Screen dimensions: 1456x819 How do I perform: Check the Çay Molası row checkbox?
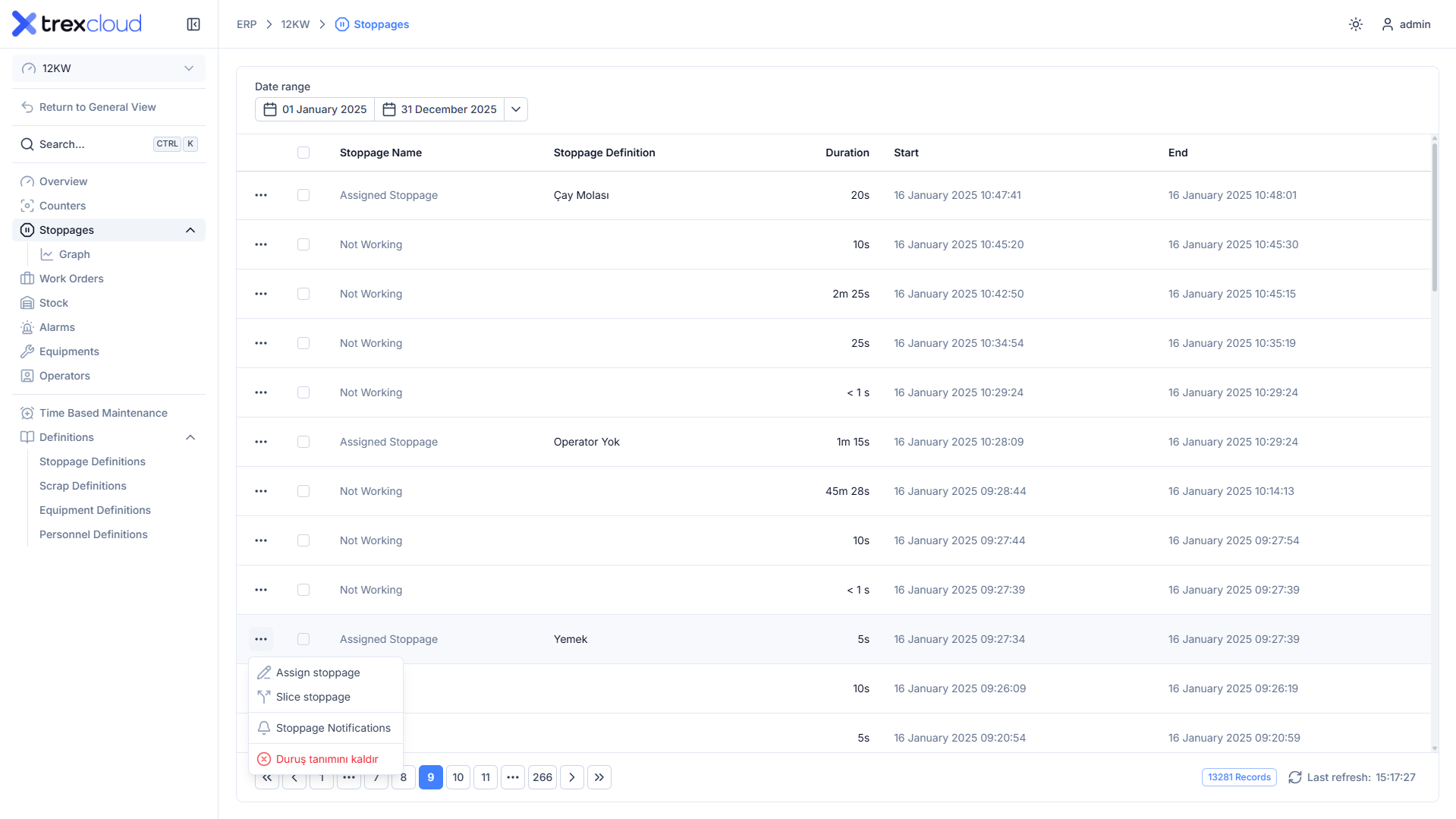pyautogui.click(x=303, y=195)
